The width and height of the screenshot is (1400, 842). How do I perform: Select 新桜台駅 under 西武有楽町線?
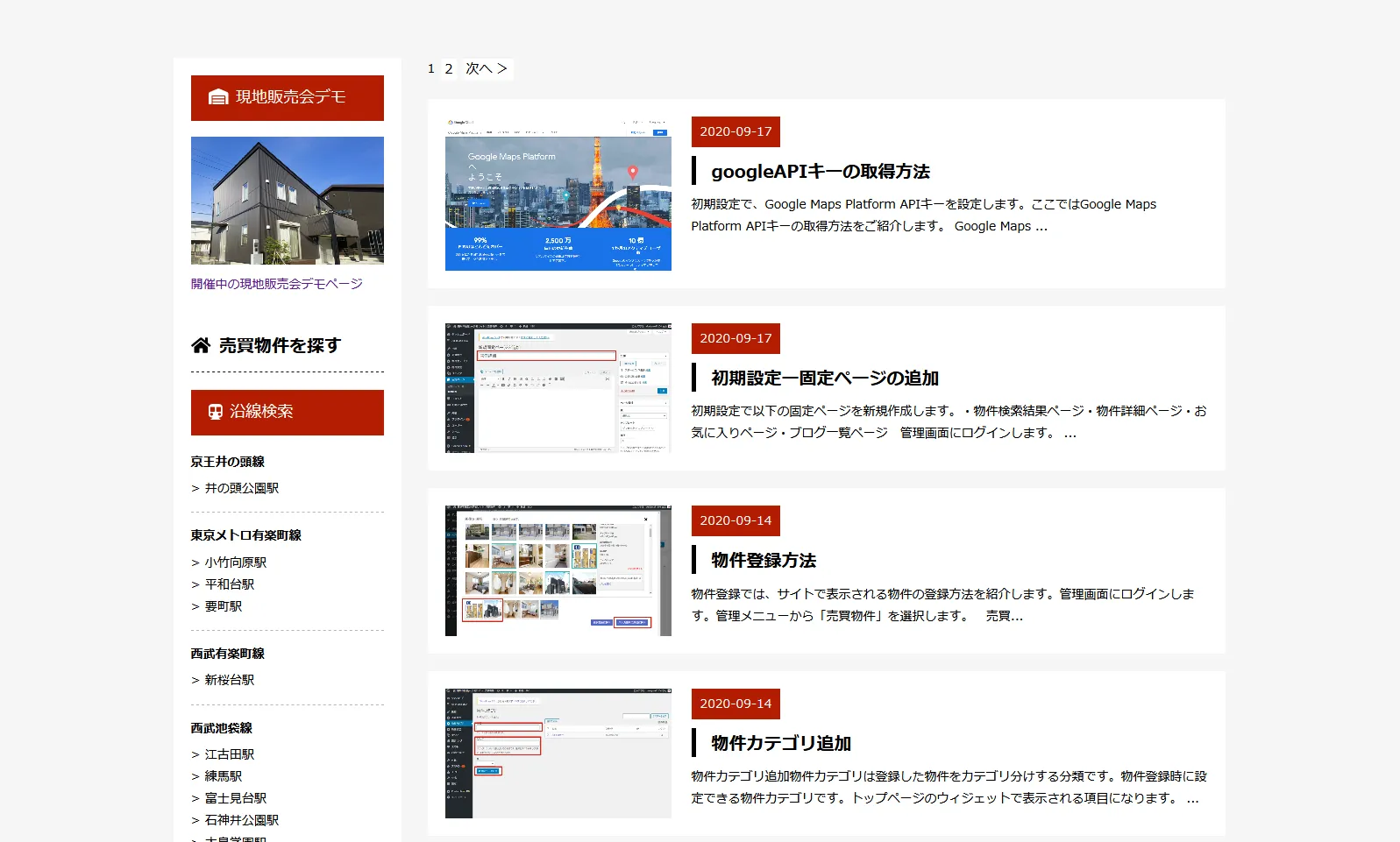click(229, 680)
